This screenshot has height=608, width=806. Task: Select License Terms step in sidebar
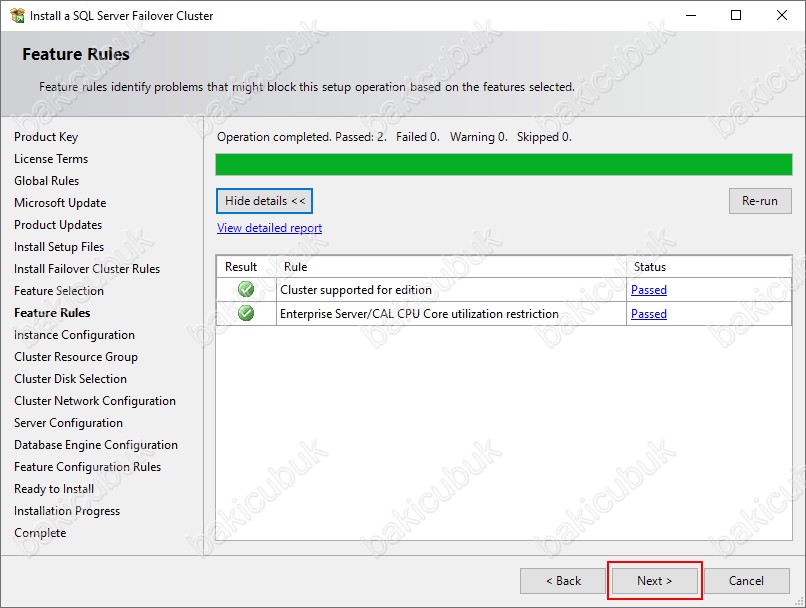pyautogui.click(x=51, y=159)
